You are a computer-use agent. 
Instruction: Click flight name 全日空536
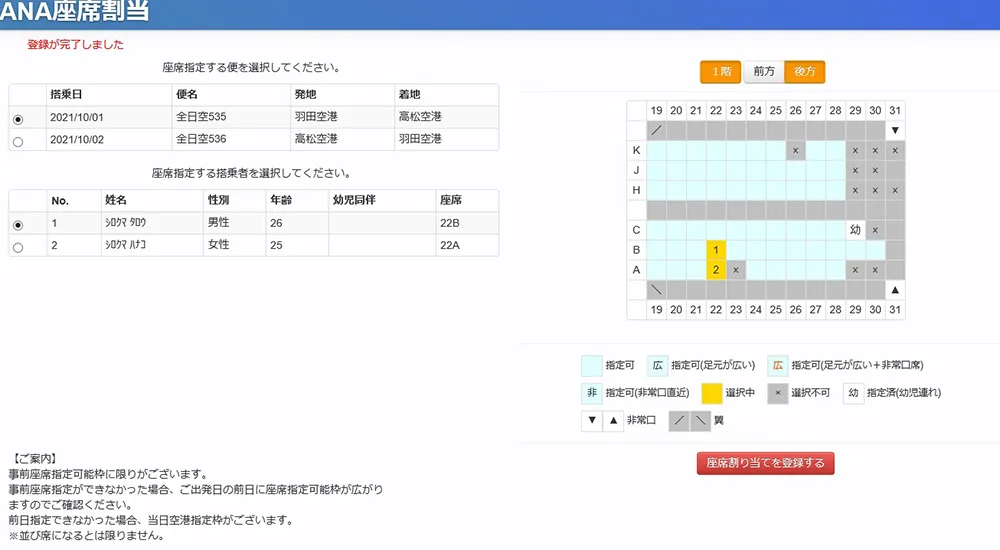pos(201,139)
